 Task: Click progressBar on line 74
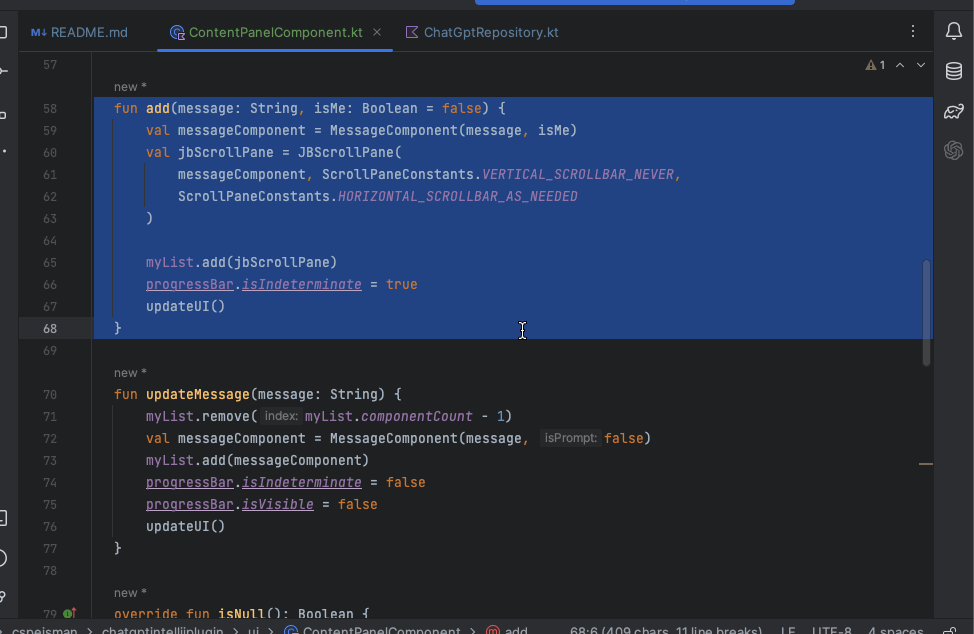pos(189,482)
